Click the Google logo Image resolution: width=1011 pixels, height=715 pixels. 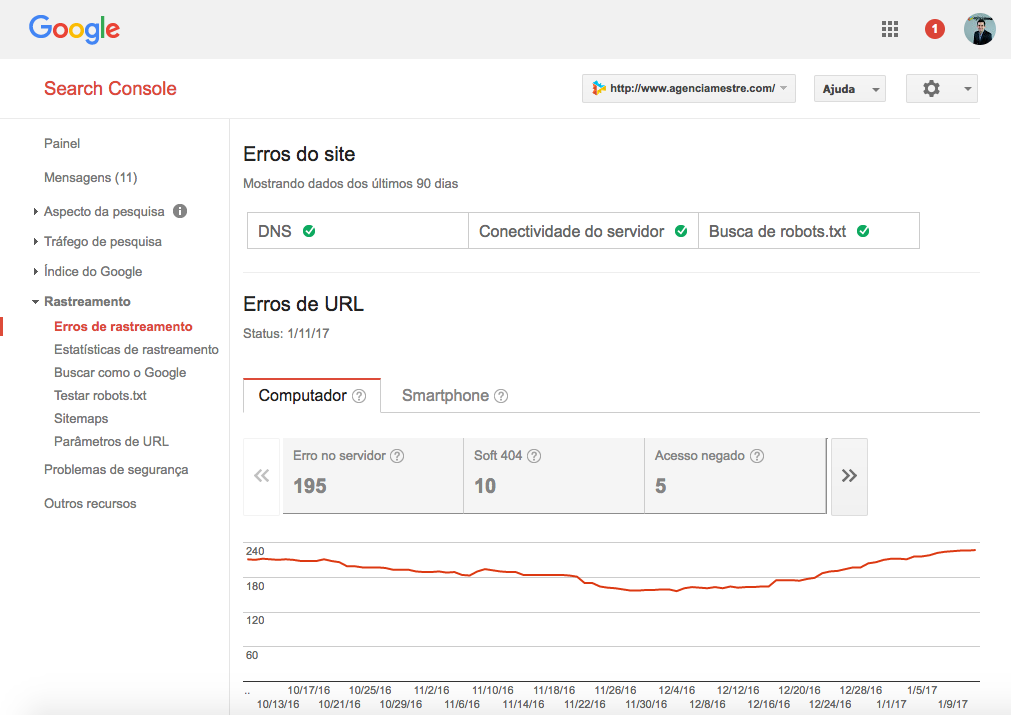click(74, 28)
